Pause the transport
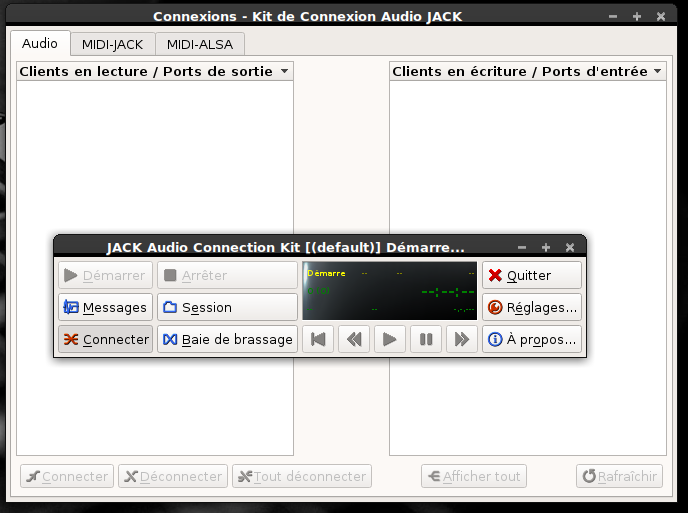Image resolution: width=688 pixels, height=513 pixels. [426, 339]
